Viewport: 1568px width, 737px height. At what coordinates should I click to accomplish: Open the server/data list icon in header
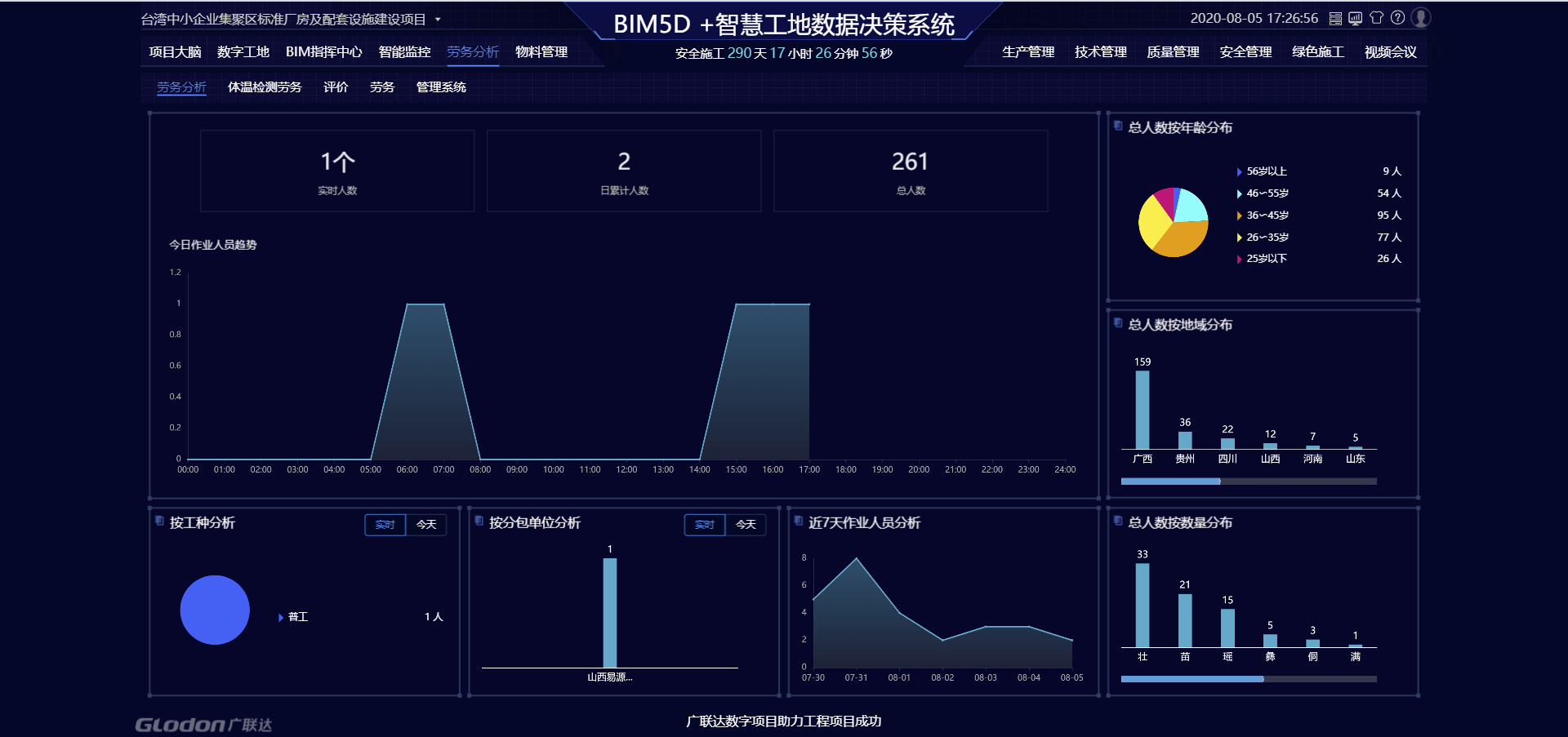(x=1335, y=18)
